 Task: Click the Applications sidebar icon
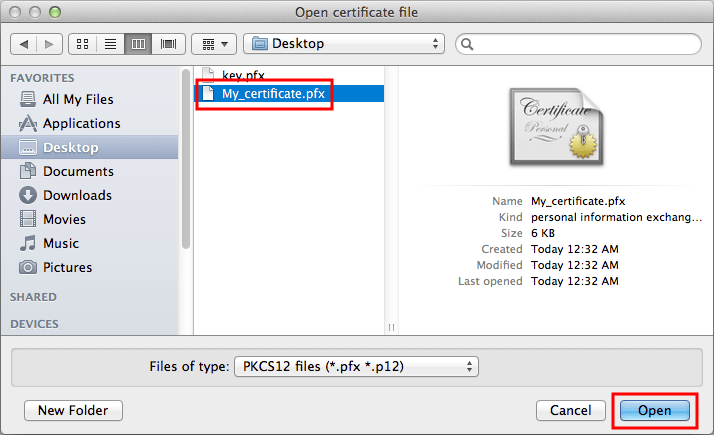(28, 123)
